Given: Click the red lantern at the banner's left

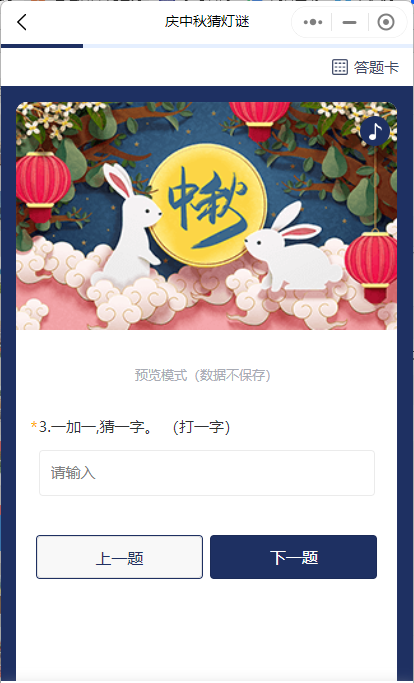Looking at the screenshot, I should coord(42,186).
